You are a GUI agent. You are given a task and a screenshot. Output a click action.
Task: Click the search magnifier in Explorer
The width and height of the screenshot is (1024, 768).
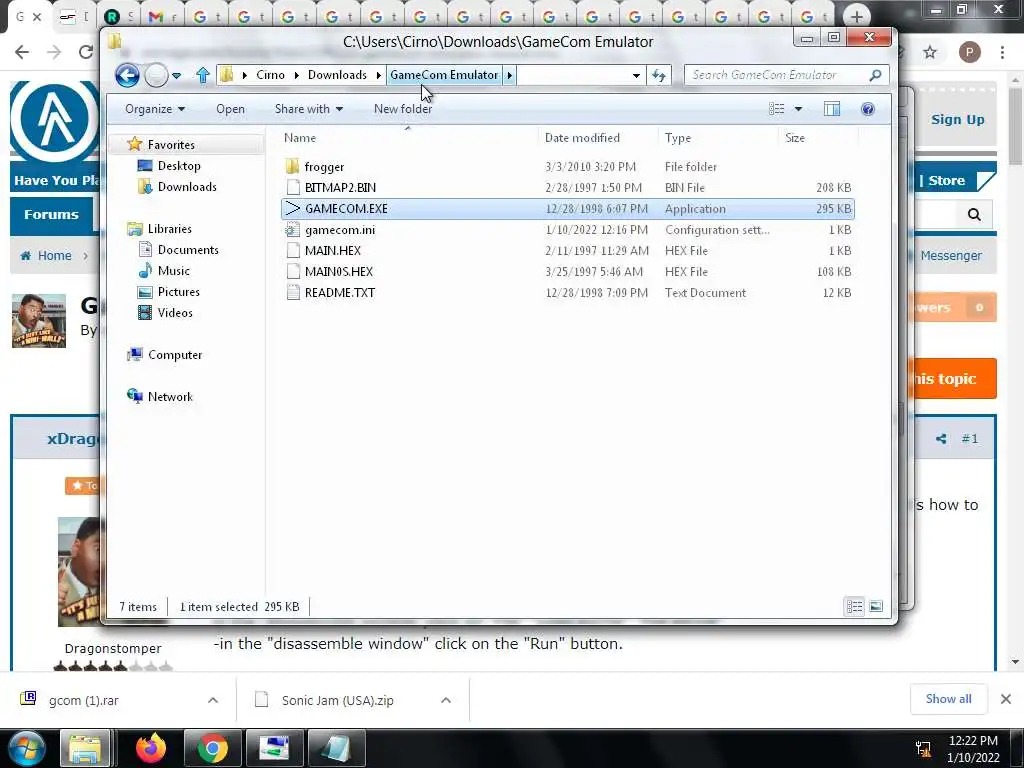(x=875, y=75)
